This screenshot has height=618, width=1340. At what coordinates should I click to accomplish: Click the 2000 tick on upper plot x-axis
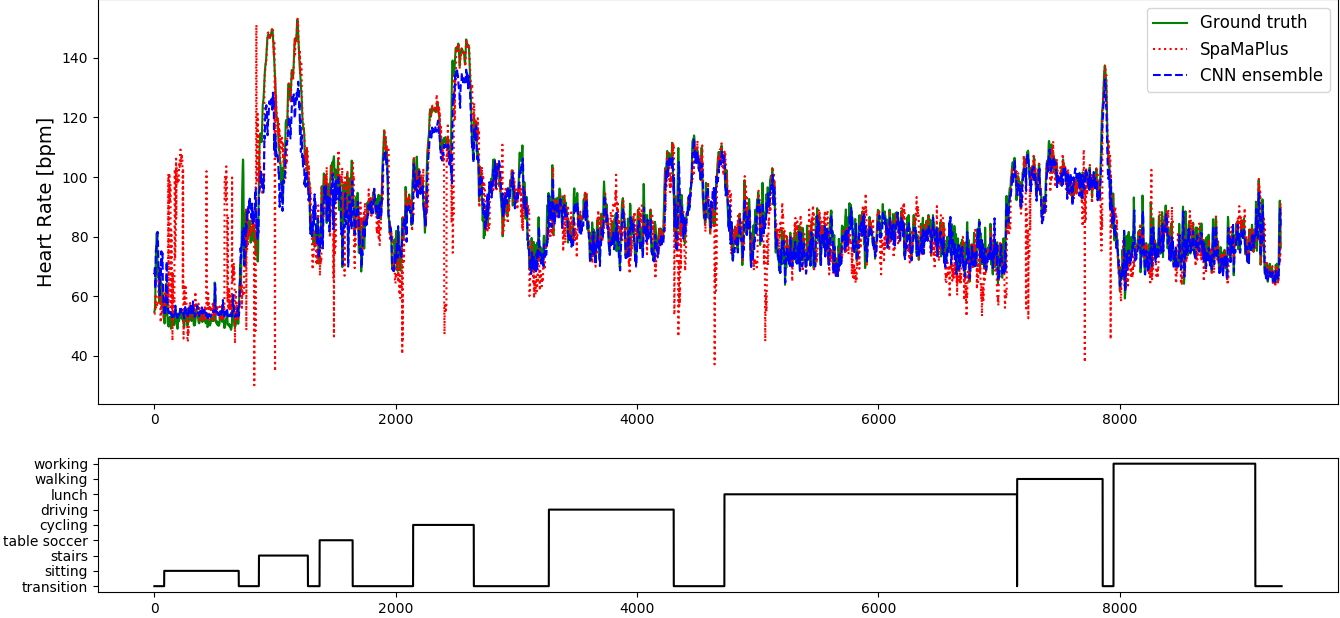pyautogui.click(x=395, y=420)
